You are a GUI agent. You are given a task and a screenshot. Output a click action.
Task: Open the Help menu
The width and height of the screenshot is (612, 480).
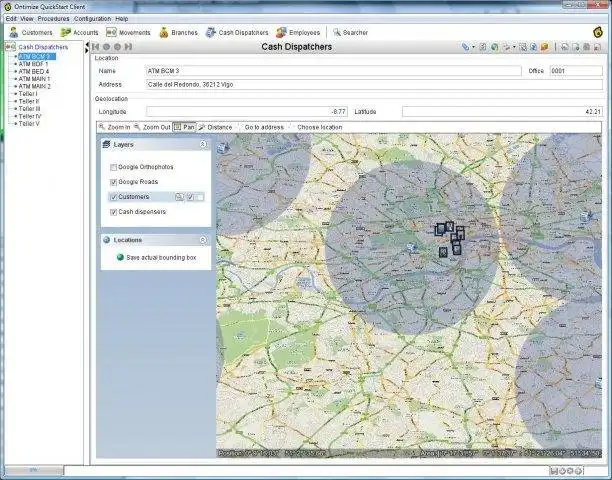pos(122,19)
